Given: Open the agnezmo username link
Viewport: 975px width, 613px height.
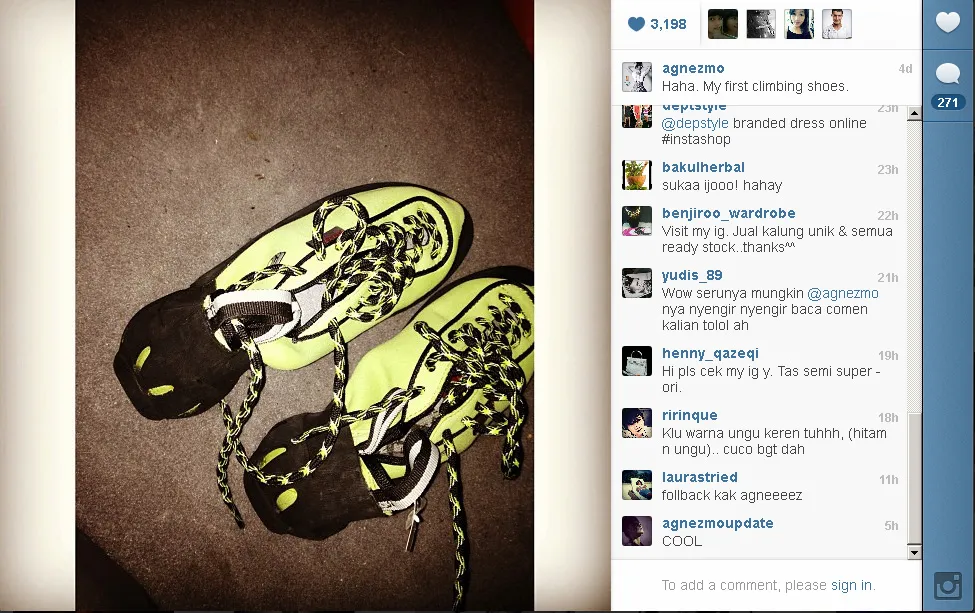Looking at the screenshot, I should [693, 68].
